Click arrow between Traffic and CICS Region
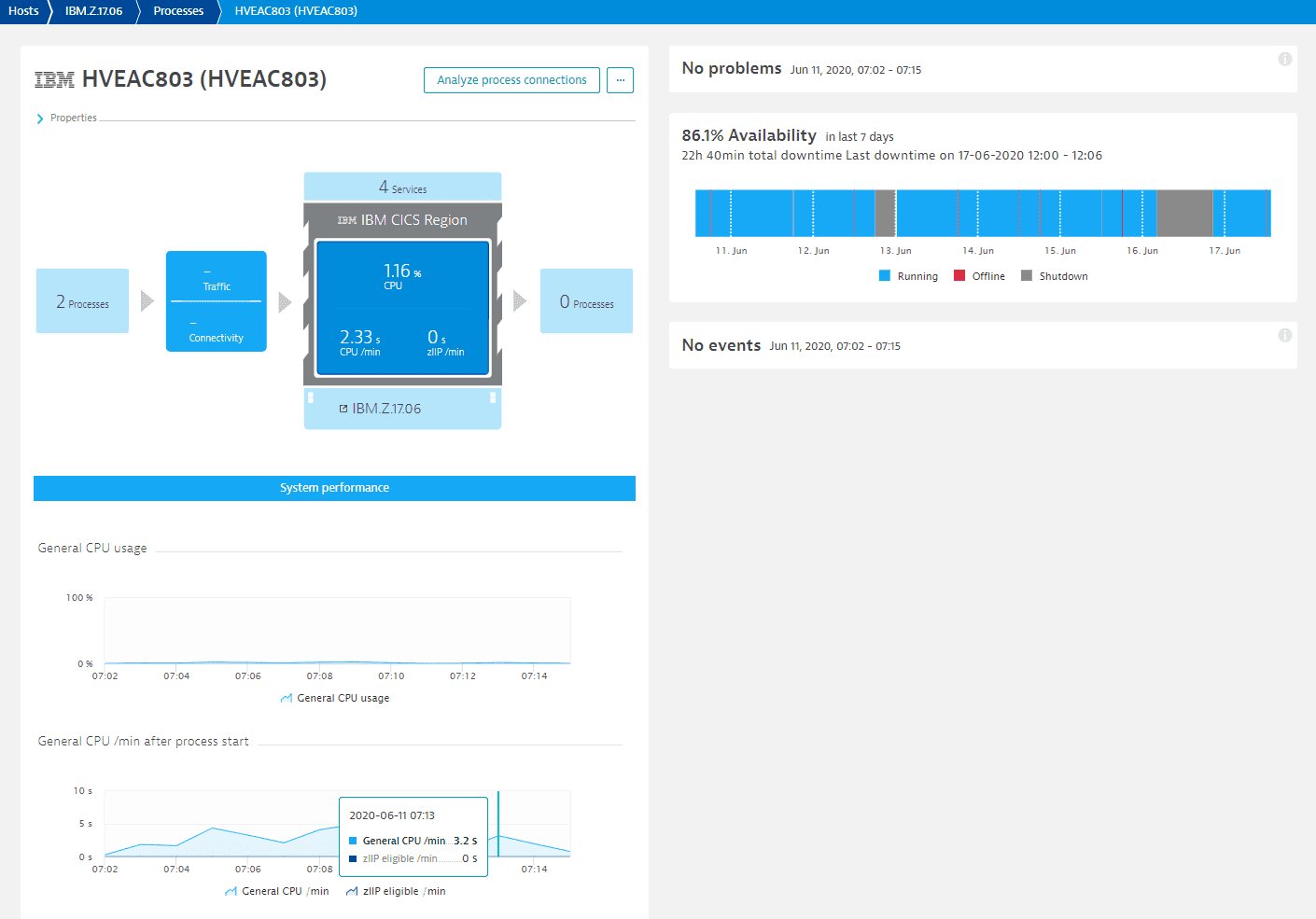The image size is (1316, 919). pyautogui.click(x=286, y=301)
